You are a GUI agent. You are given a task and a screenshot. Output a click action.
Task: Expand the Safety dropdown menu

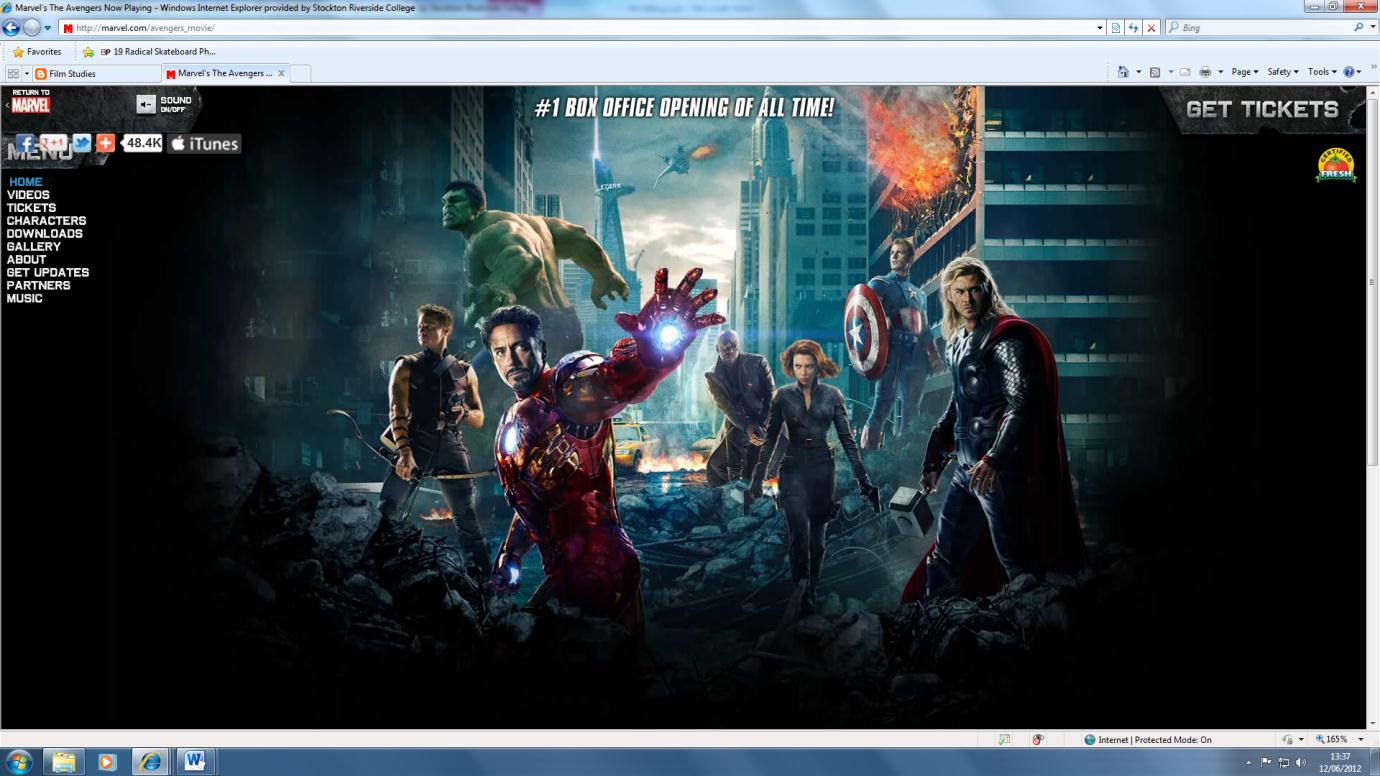coord(1281,71)
